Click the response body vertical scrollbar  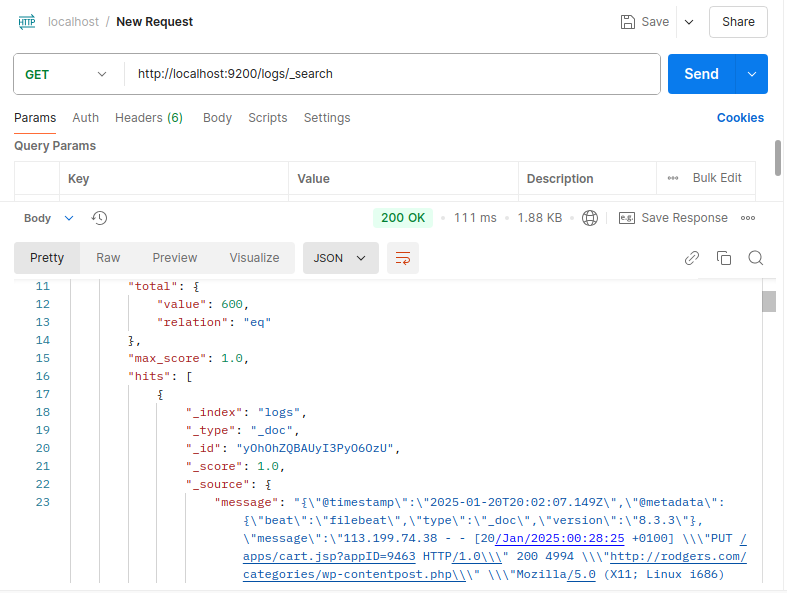coord(769,302)
